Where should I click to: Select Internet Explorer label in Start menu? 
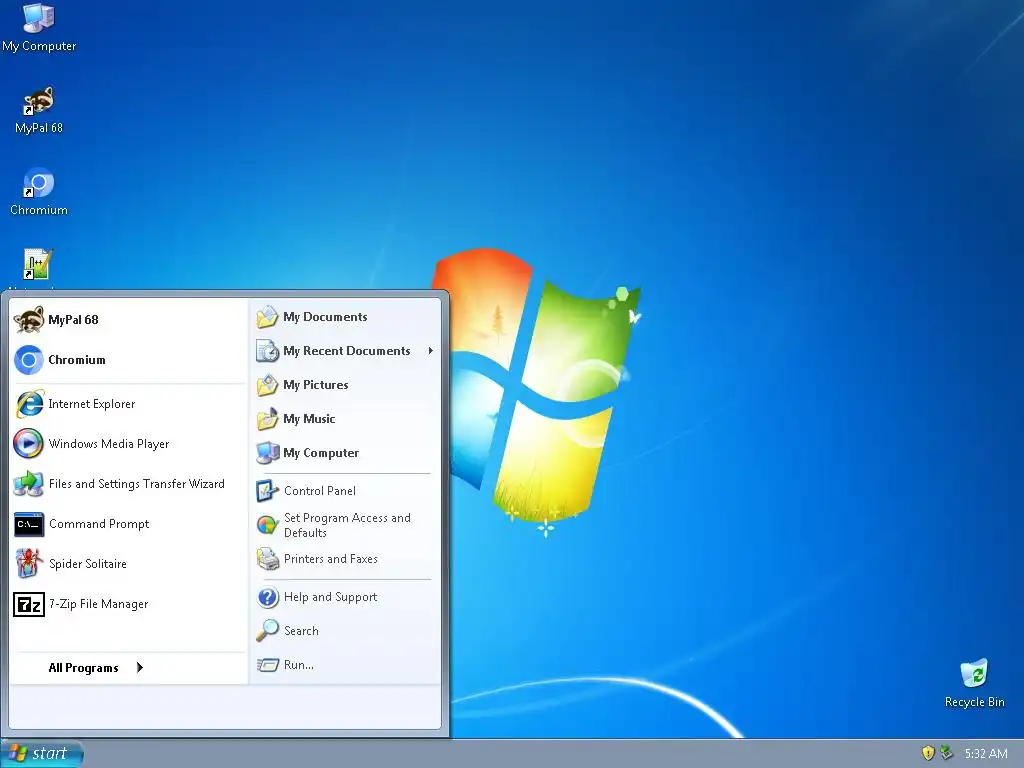point(91,404)
